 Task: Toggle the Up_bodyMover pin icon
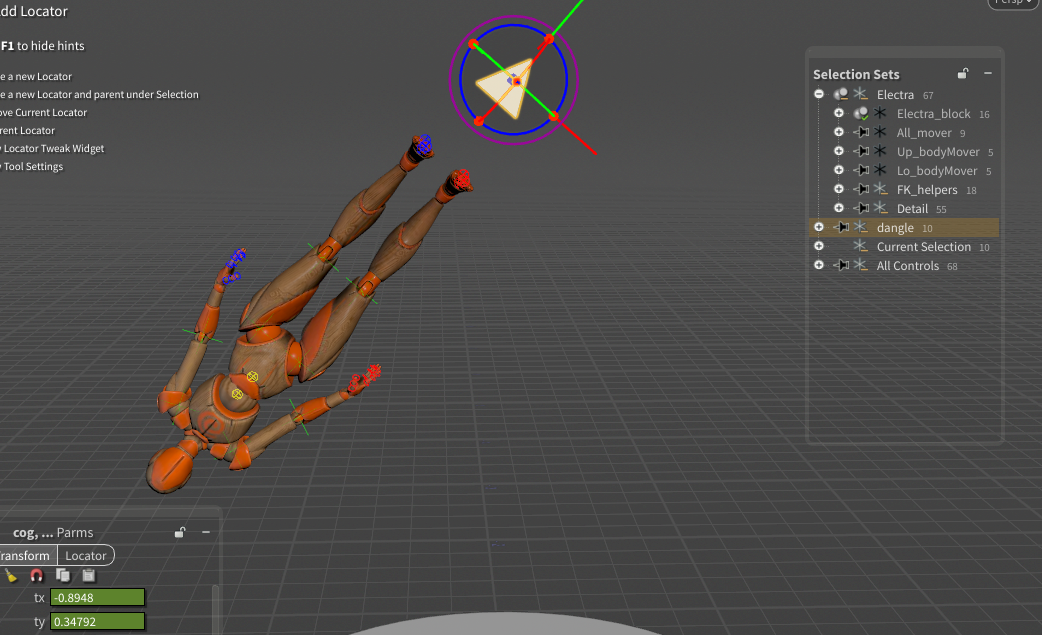pyautogui.click(x=861, y=151)
